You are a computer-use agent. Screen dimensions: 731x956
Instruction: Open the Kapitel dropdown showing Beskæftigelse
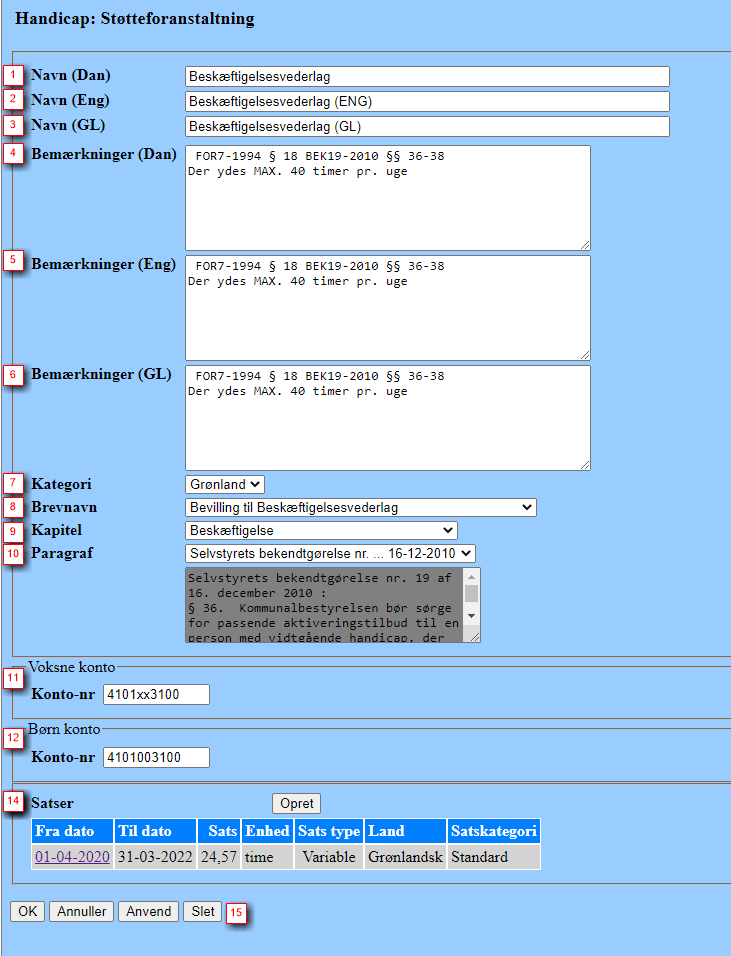tap(321, 531)
